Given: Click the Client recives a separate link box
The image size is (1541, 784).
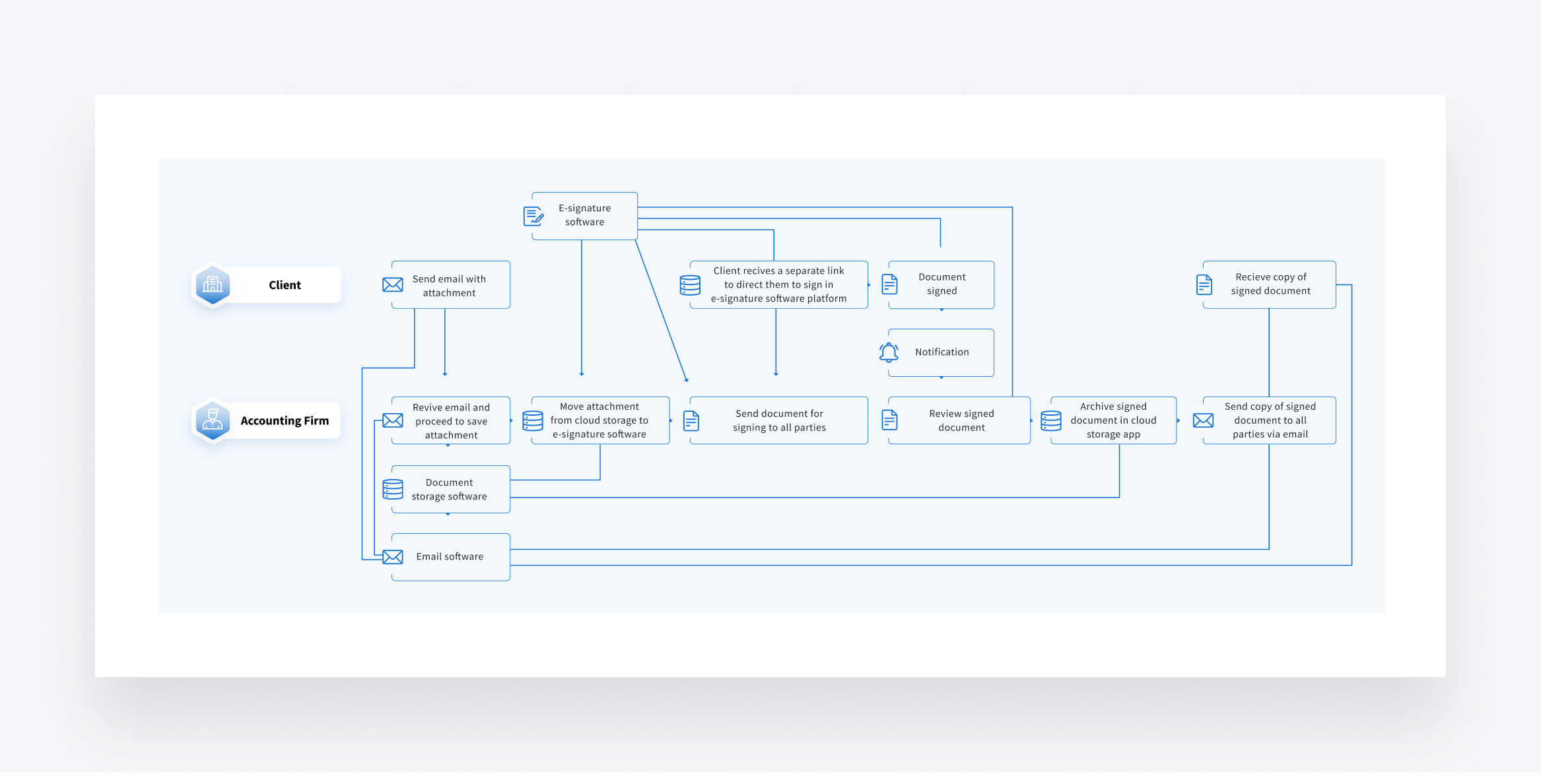Looking at the screenshot, I should 778,285.
